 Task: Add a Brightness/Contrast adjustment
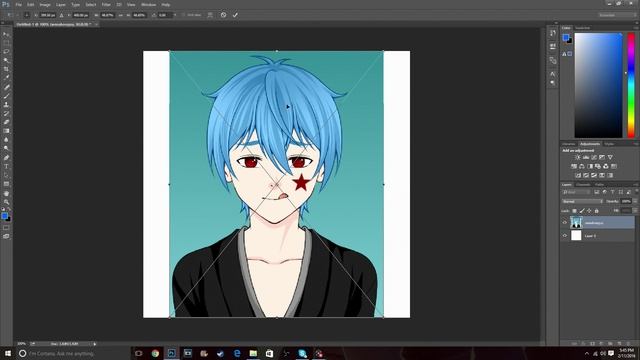pyautogui.click(x=578, y=157)
